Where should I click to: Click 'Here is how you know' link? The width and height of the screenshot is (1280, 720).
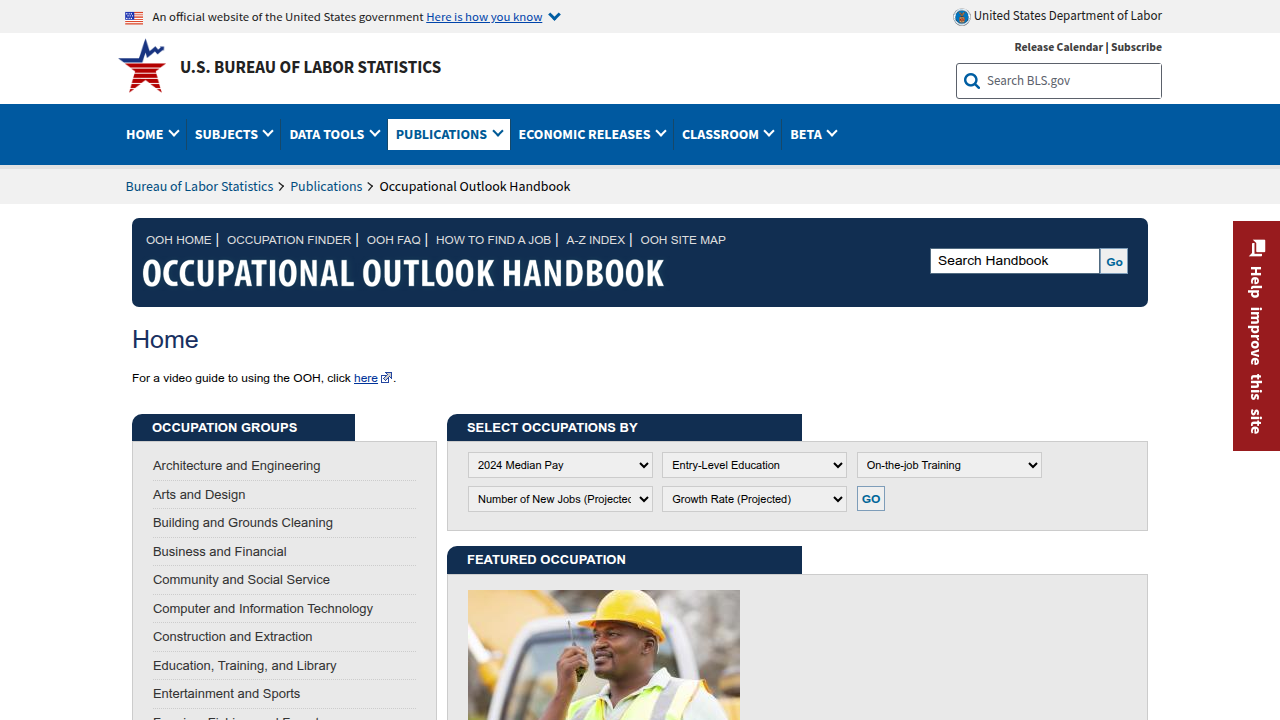pos(484,17)
